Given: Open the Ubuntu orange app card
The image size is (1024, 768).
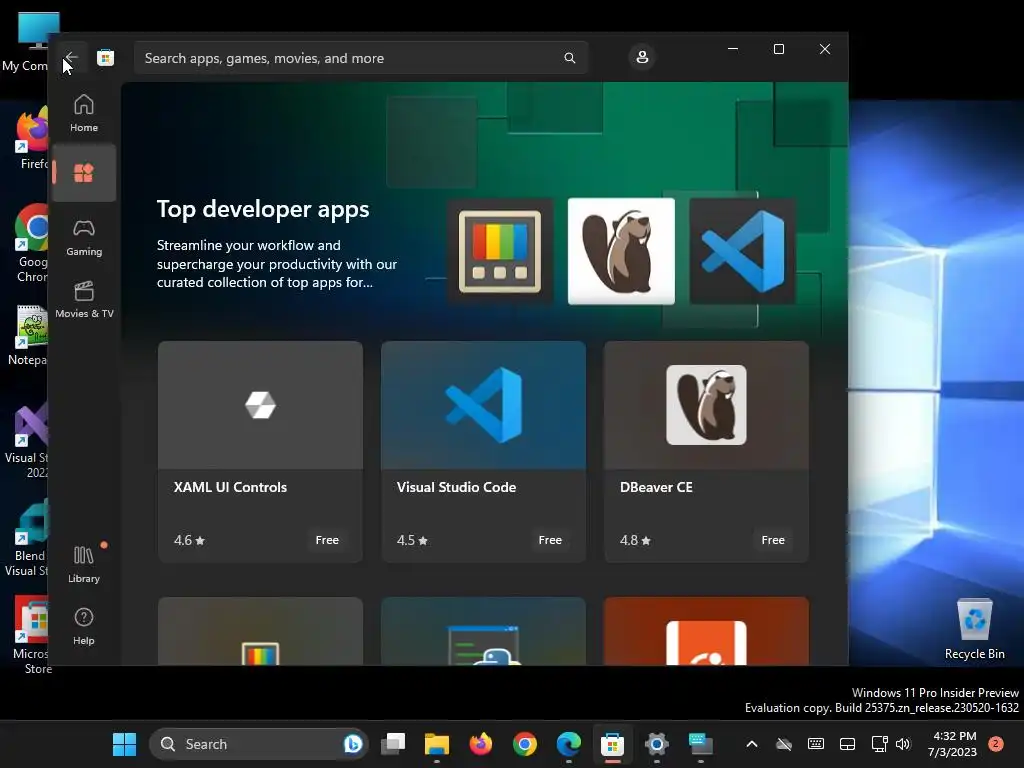Looking at the screenshot, I should 706,631.
